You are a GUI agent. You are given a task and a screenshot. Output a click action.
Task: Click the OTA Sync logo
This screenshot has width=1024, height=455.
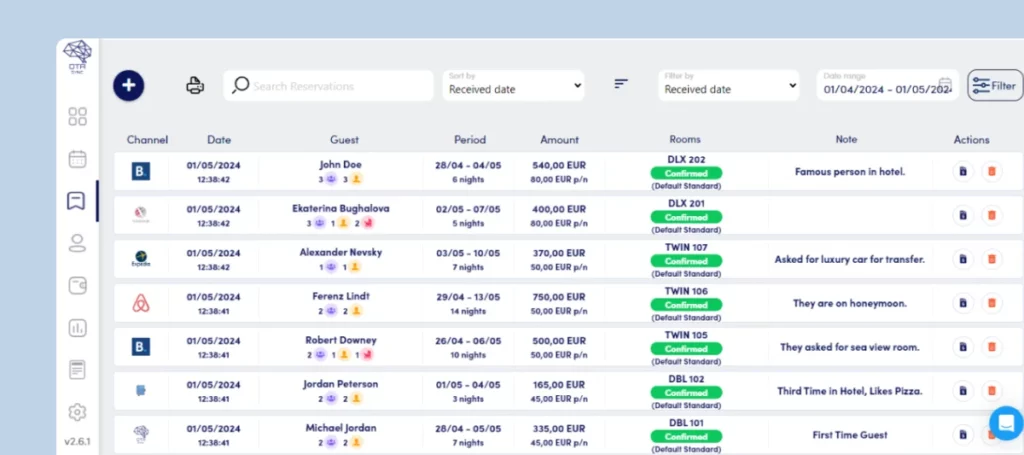click(x=77, y=56)
